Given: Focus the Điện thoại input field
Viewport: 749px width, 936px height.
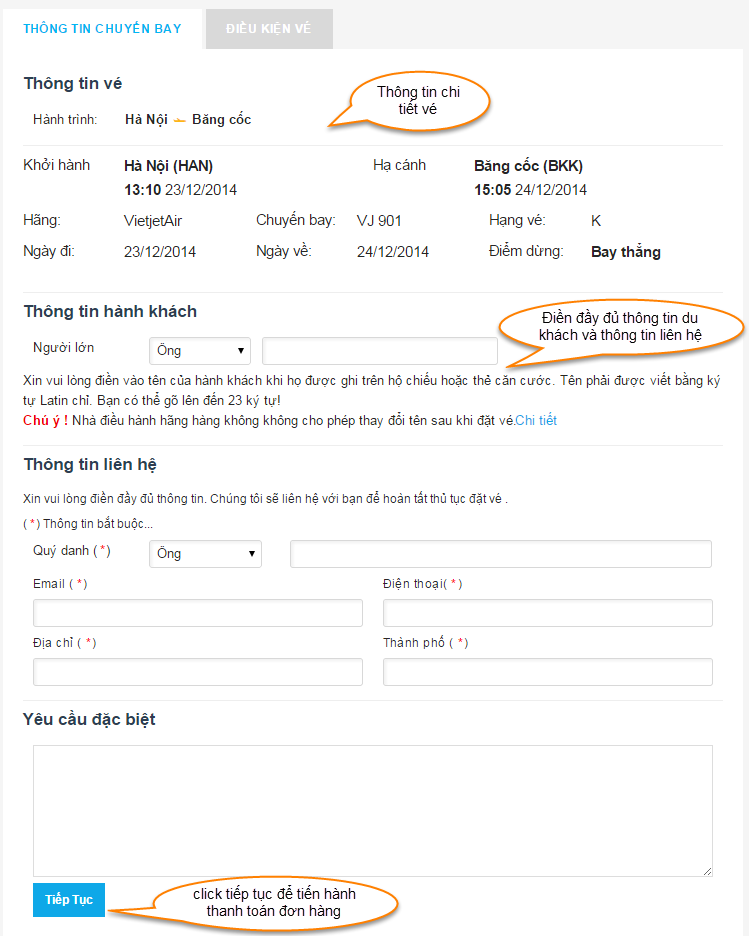Looking at the screenshot, I should (x=548, y=613).
